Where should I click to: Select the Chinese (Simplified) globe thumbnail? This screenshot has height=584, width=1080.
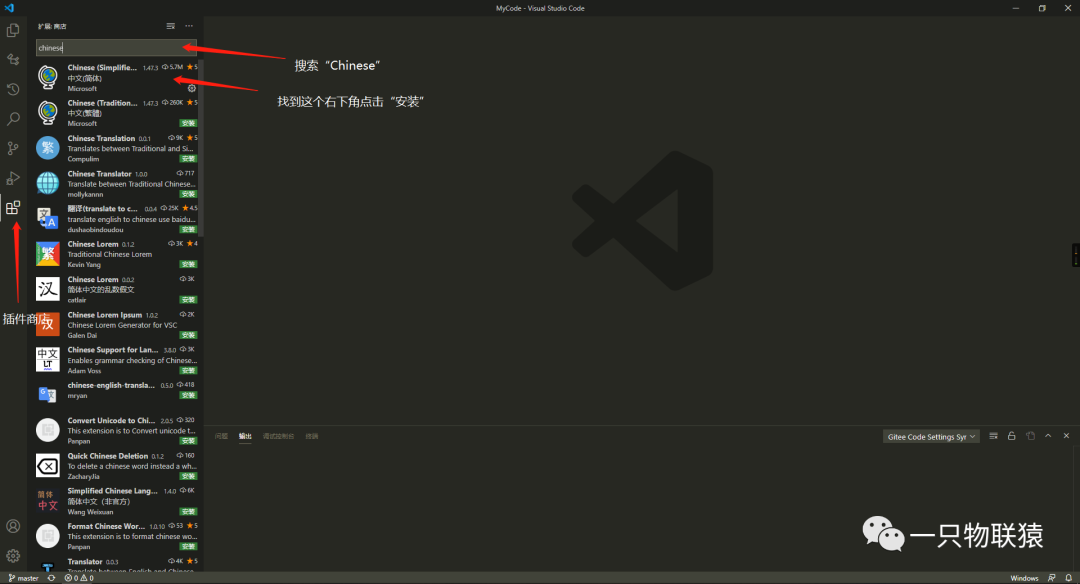pos(48,76)
